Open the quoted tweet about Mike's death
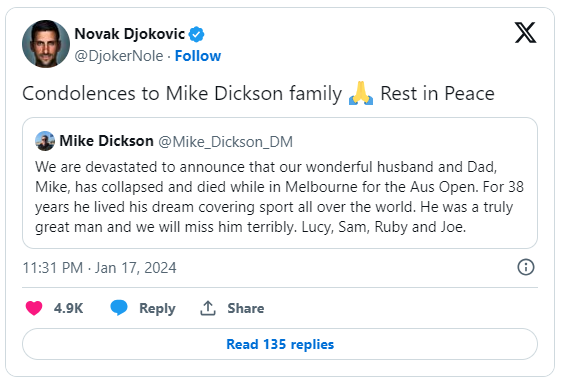Image resolution: width=563 pixels, height=386 pixels. click(280, 183)
